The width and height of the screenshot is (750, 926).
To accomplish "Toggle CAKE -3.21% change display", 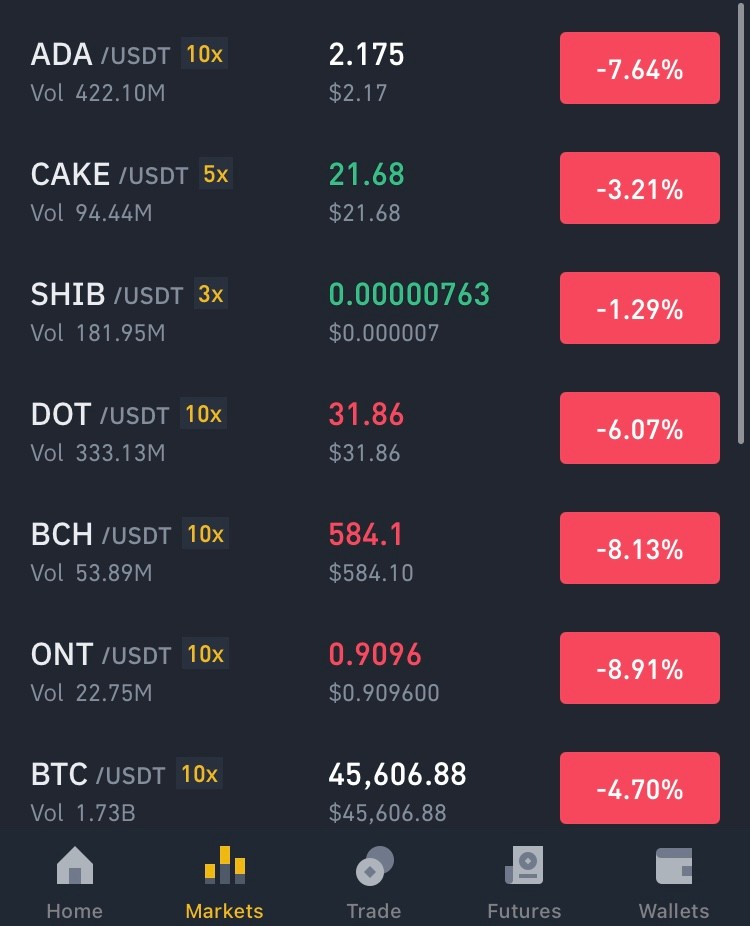I will click(x=640, y=188).
